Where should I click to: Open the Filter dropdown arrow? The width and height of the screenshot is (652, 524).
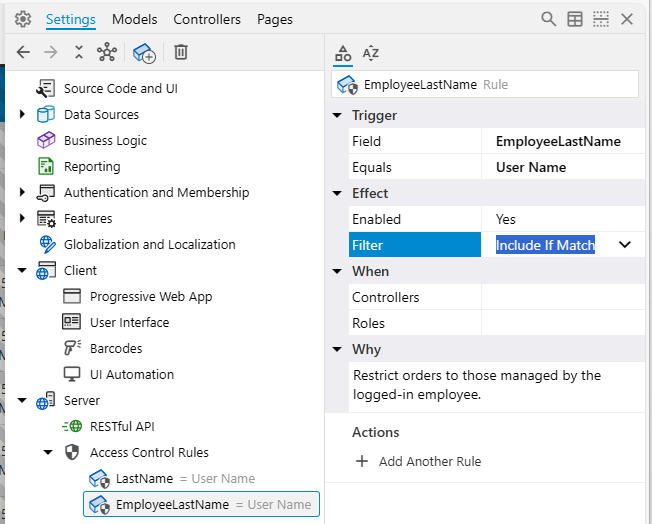[625, 245]
